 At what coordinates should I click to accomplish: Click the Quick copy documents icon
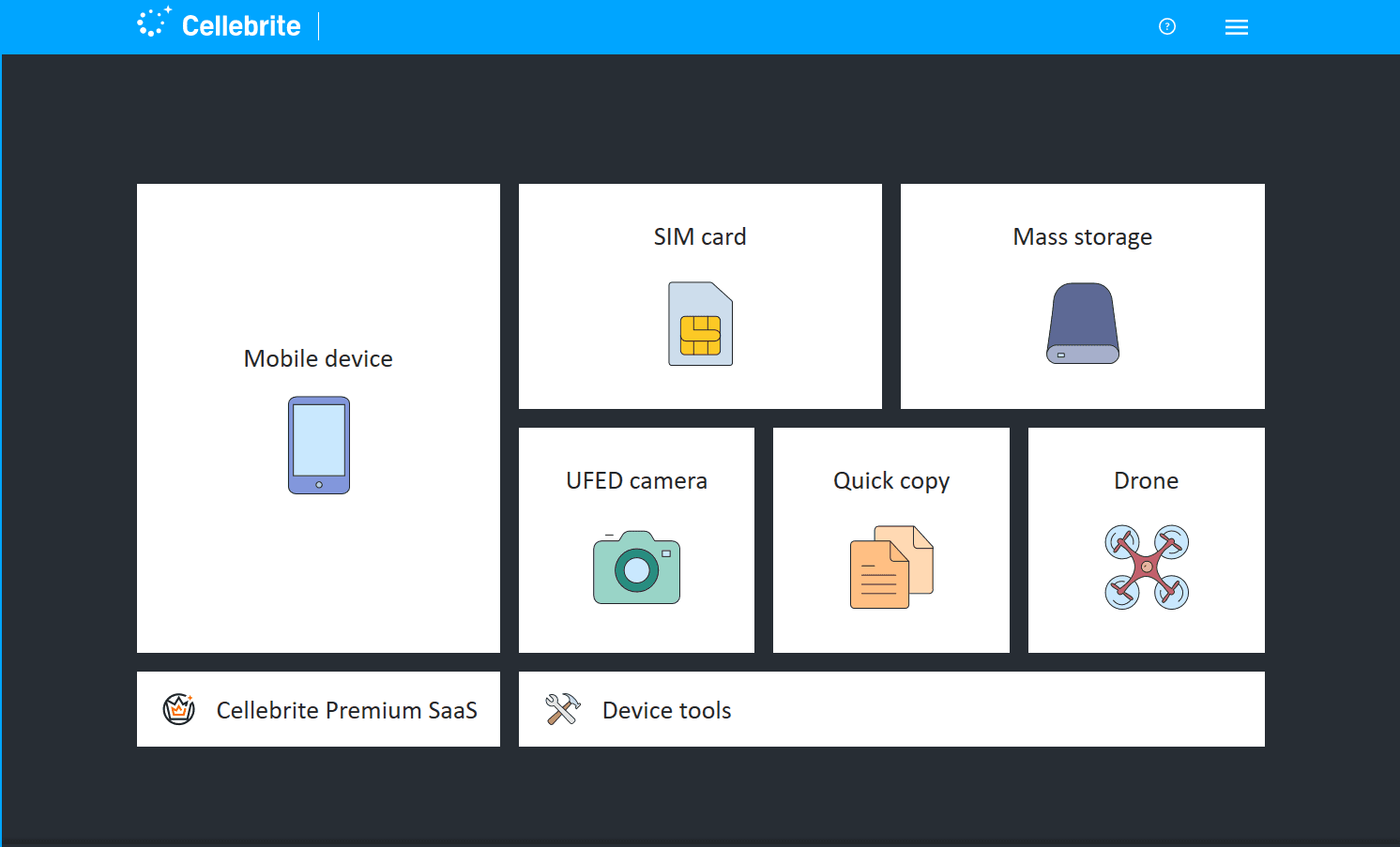pos(890,567)
